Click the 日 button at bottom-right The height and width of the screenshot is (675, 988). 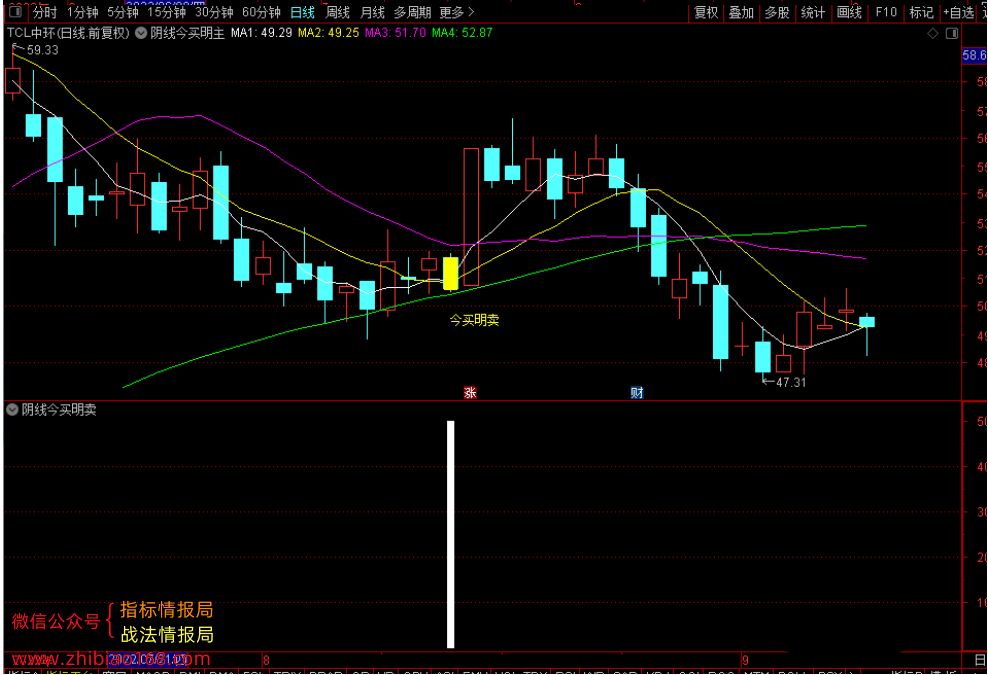[x=980, y=661]
